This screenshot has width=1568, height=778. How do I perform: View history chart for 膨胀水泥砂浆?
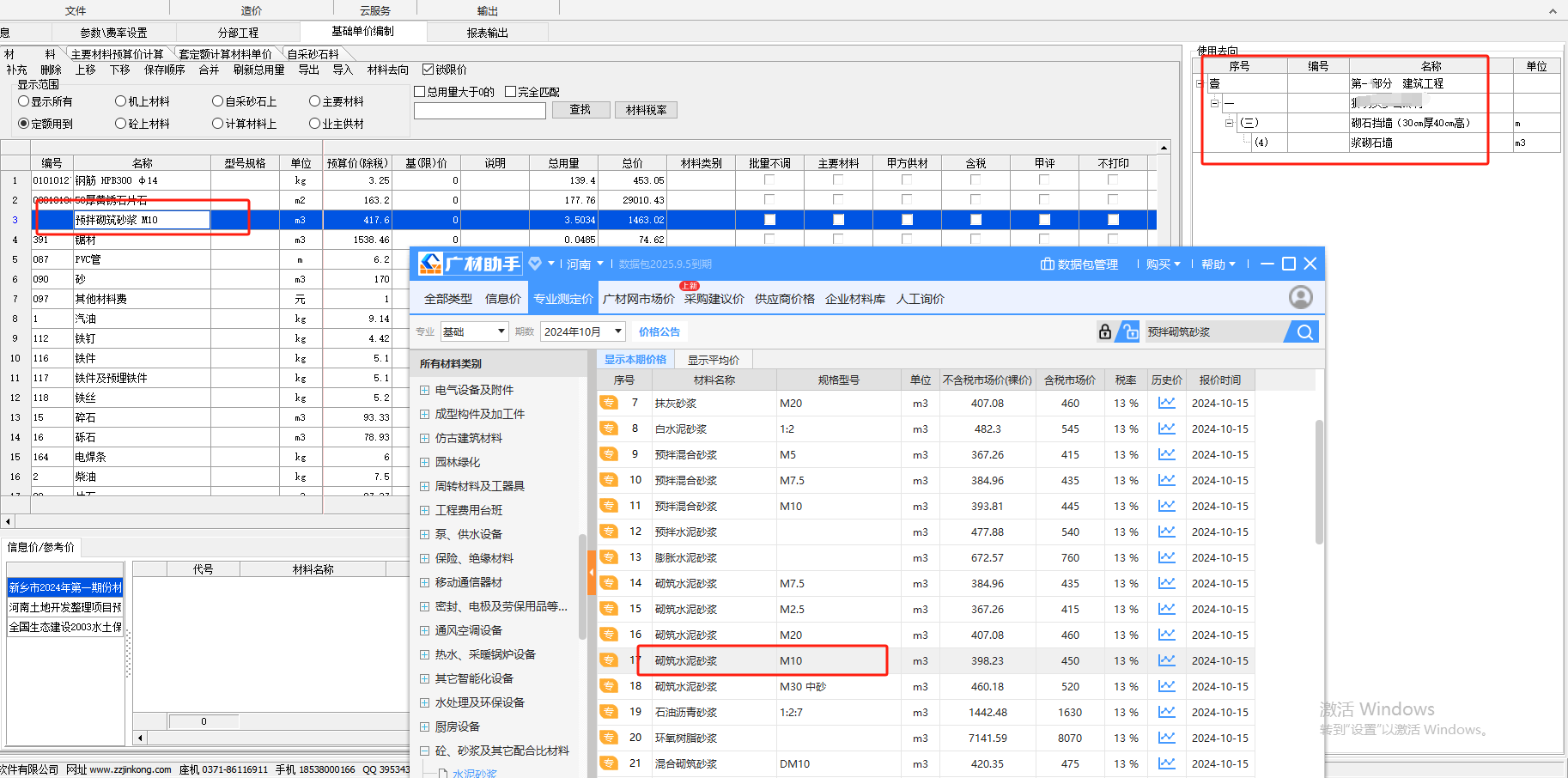click(x=1166, y=557)
